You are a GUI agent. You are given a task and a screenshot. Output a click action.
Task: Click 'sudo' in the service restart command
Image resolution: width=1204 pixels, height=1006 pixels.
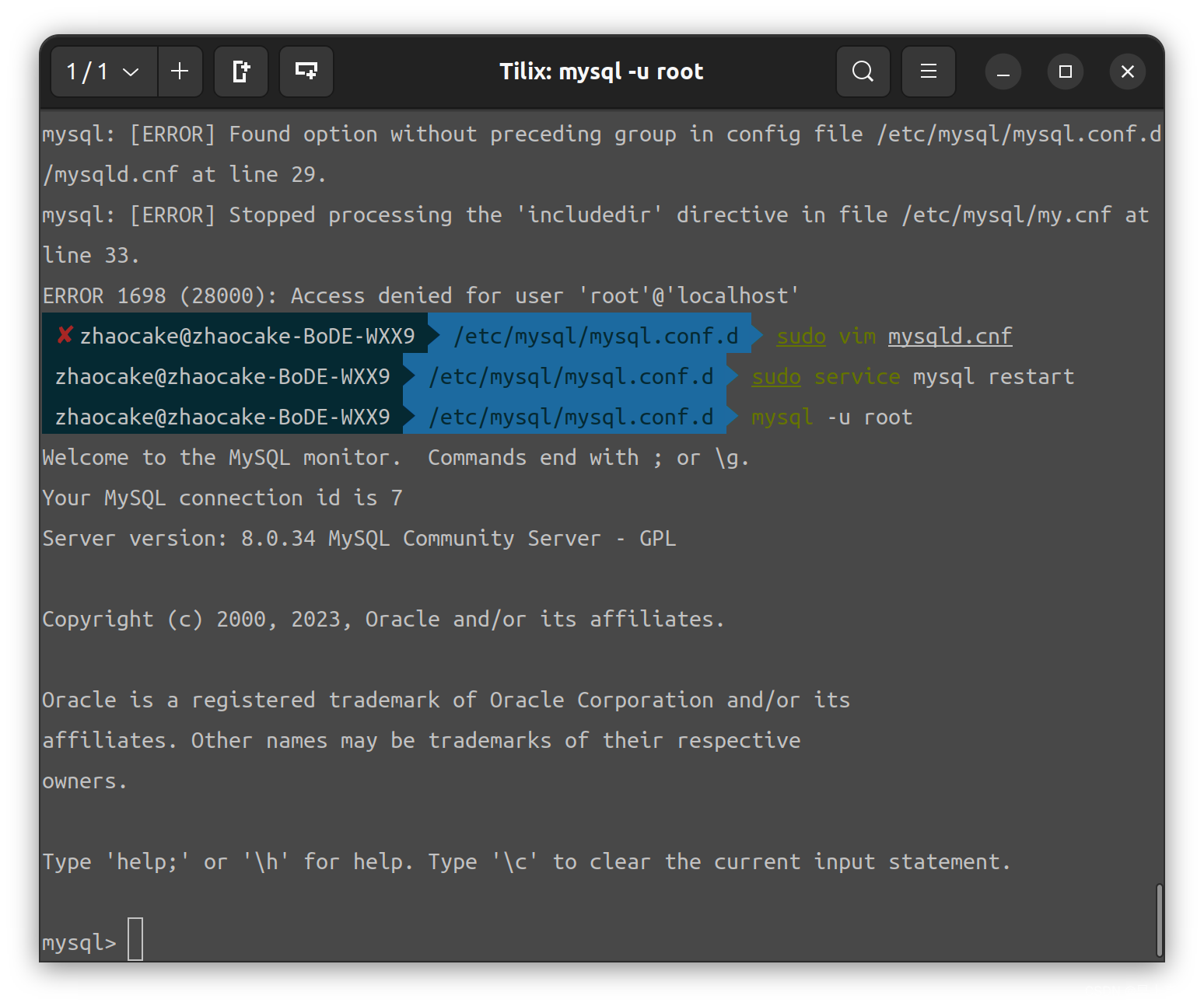point(776,376)
